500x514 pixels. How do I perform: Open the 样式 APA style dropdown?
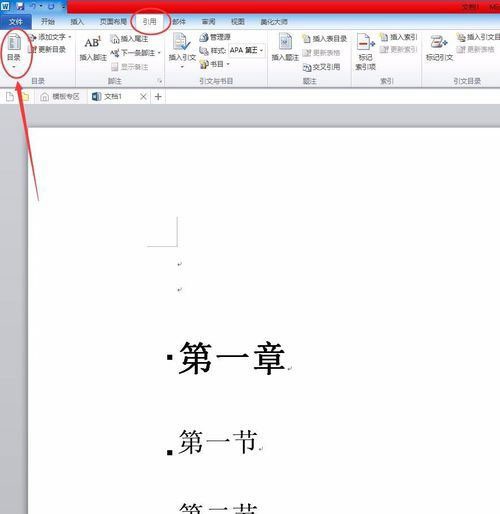247,50
